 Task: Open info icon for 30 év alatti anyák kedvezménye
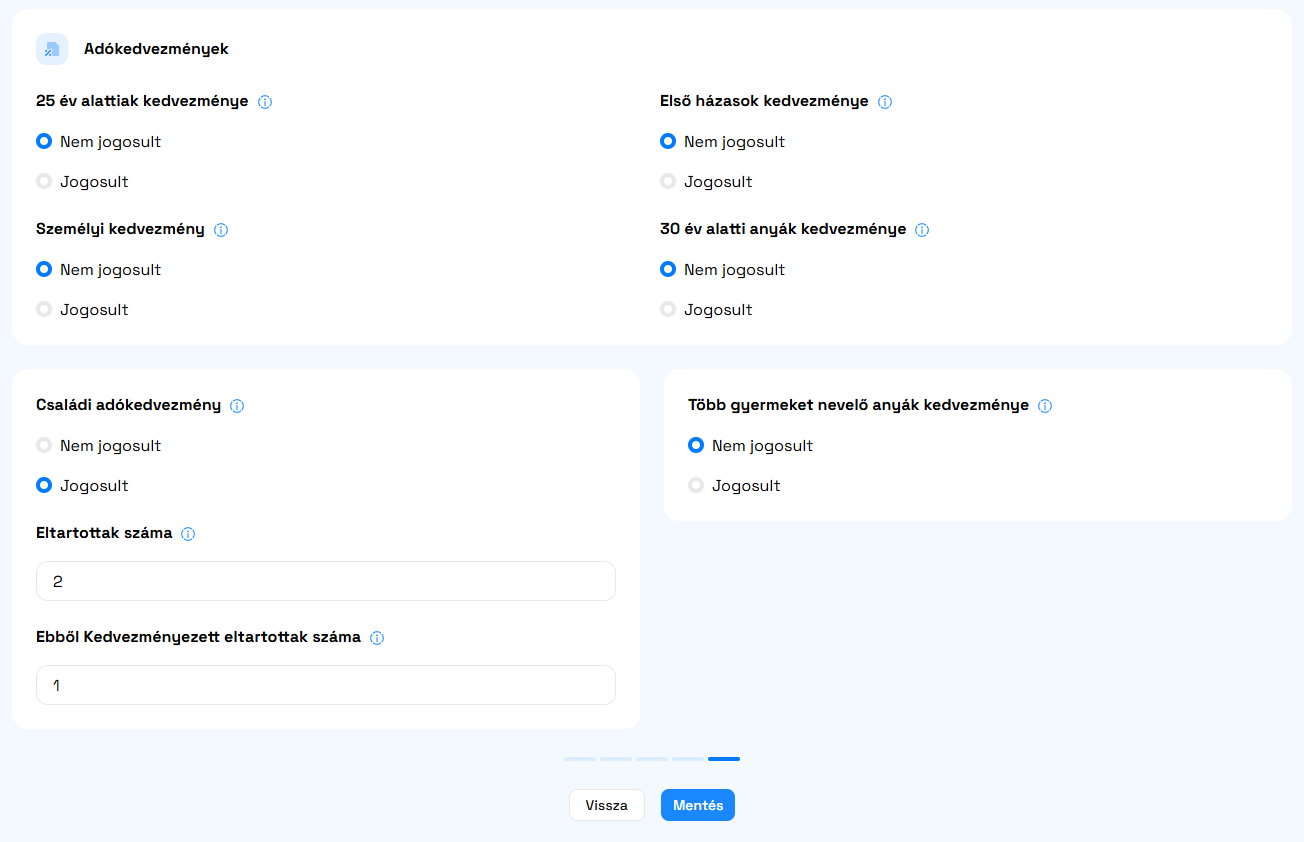coord(922,230)
